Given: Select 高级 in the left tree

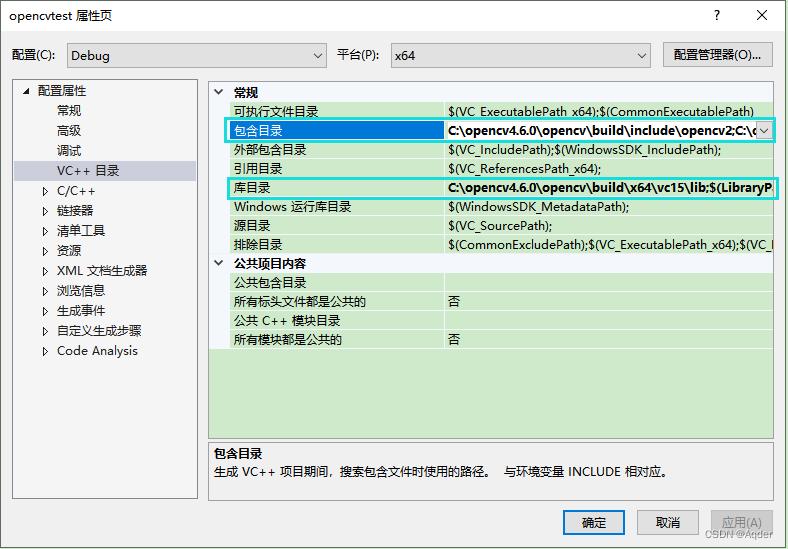Looking at the screenshot, I should click(x=69, y=131).
